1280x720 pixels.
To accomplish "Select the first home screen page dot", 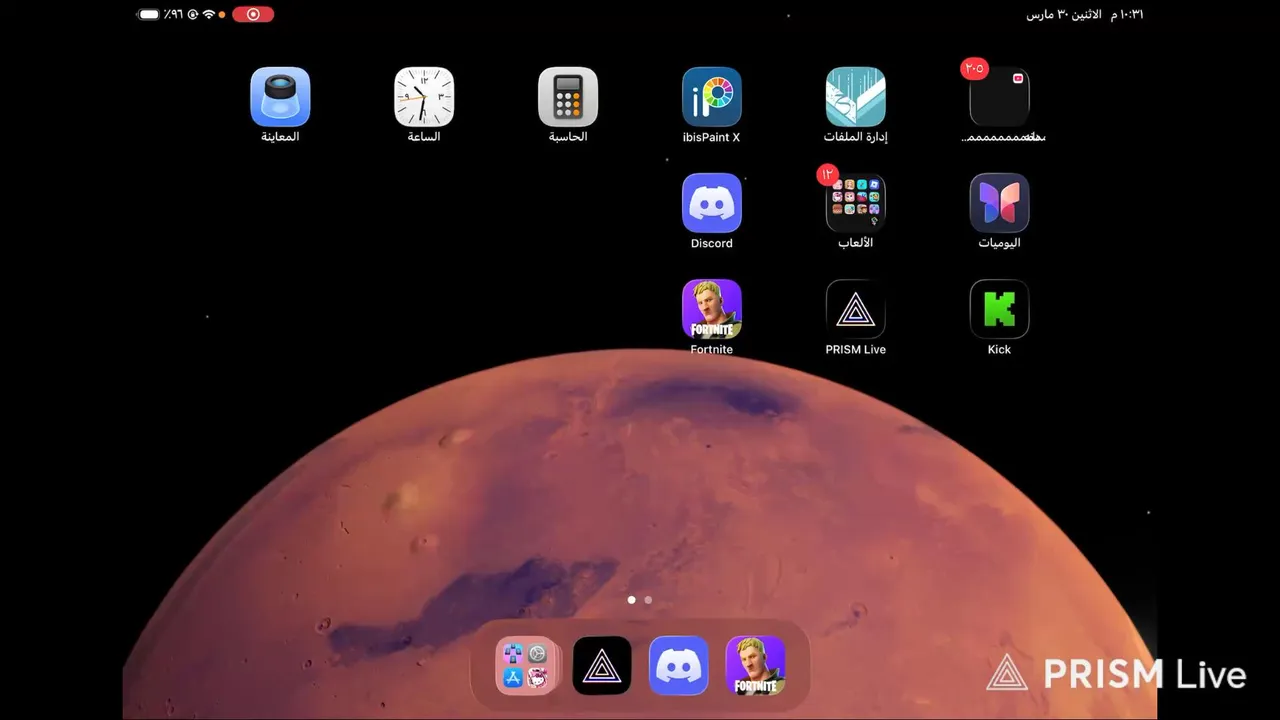I will coord(631,600).
